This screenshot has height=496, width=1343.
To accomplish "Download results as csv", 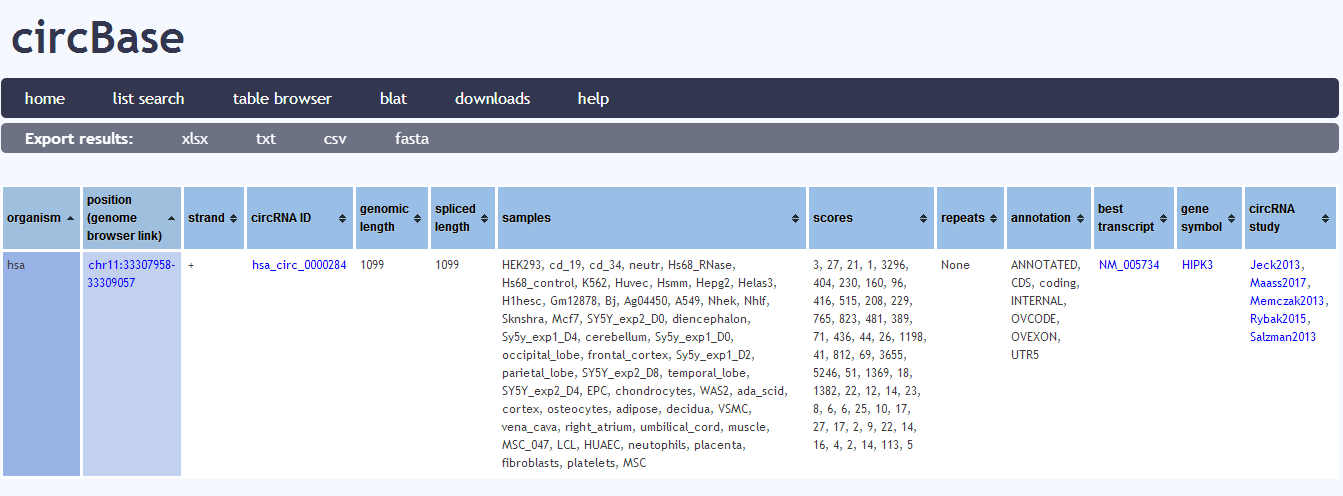I will 335,139.
